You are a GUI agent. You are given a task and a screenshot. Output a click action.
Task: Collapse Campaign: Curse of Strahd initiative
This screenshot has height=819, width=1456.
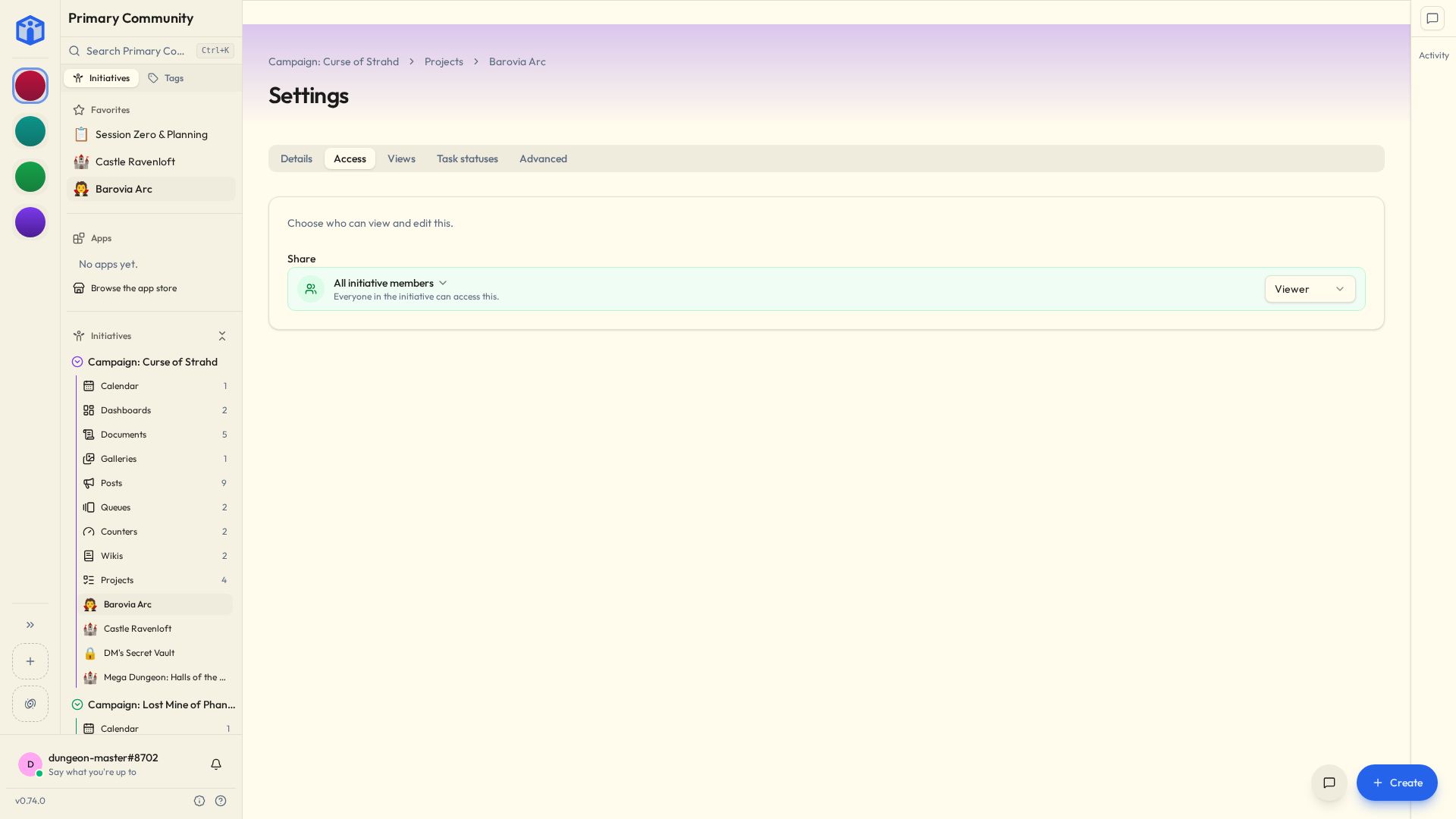pos(77,362)
